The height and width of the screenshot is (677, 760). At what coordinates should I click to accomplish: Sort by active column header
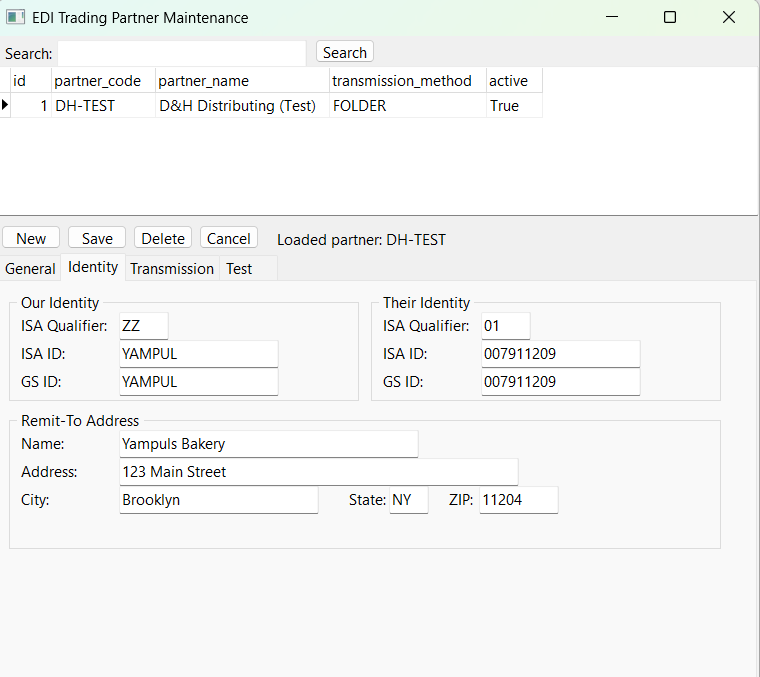pos(514,80)
